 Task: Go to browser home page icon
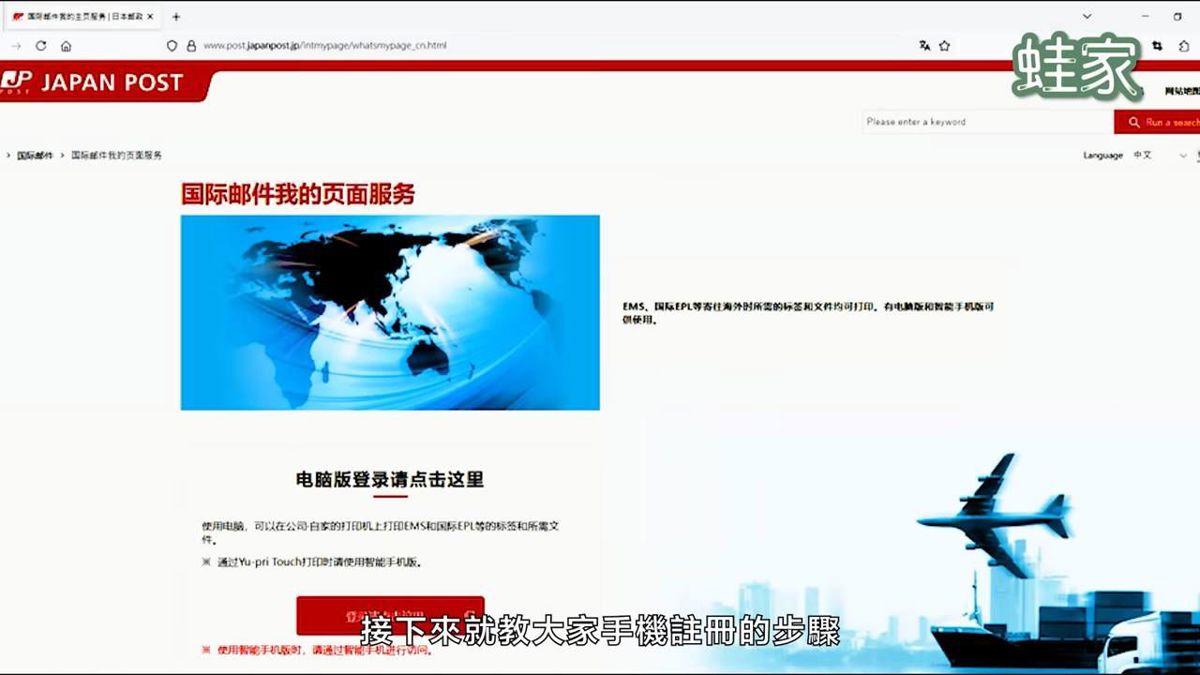tap(66, 46)
